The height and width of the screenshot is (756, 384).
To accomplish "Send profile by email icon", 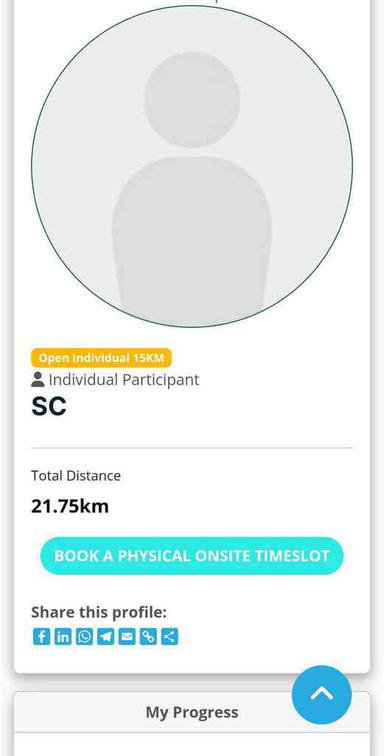I will point(127,636).
